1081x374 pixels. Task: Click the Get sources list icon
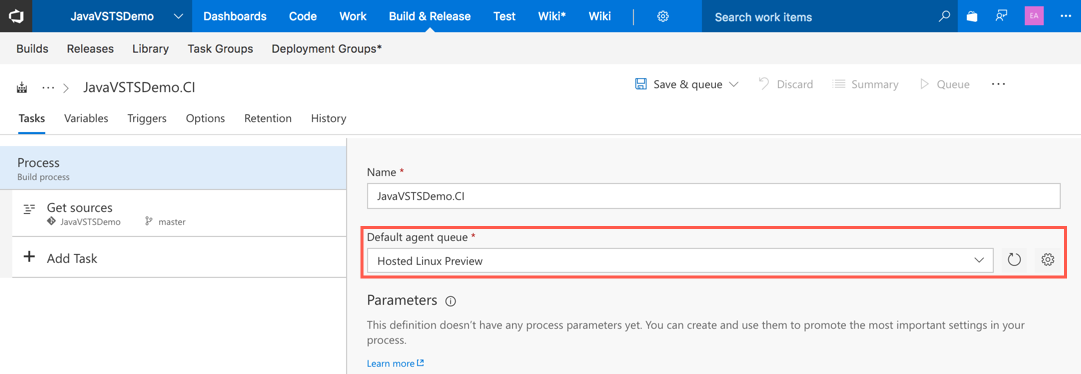29,208
